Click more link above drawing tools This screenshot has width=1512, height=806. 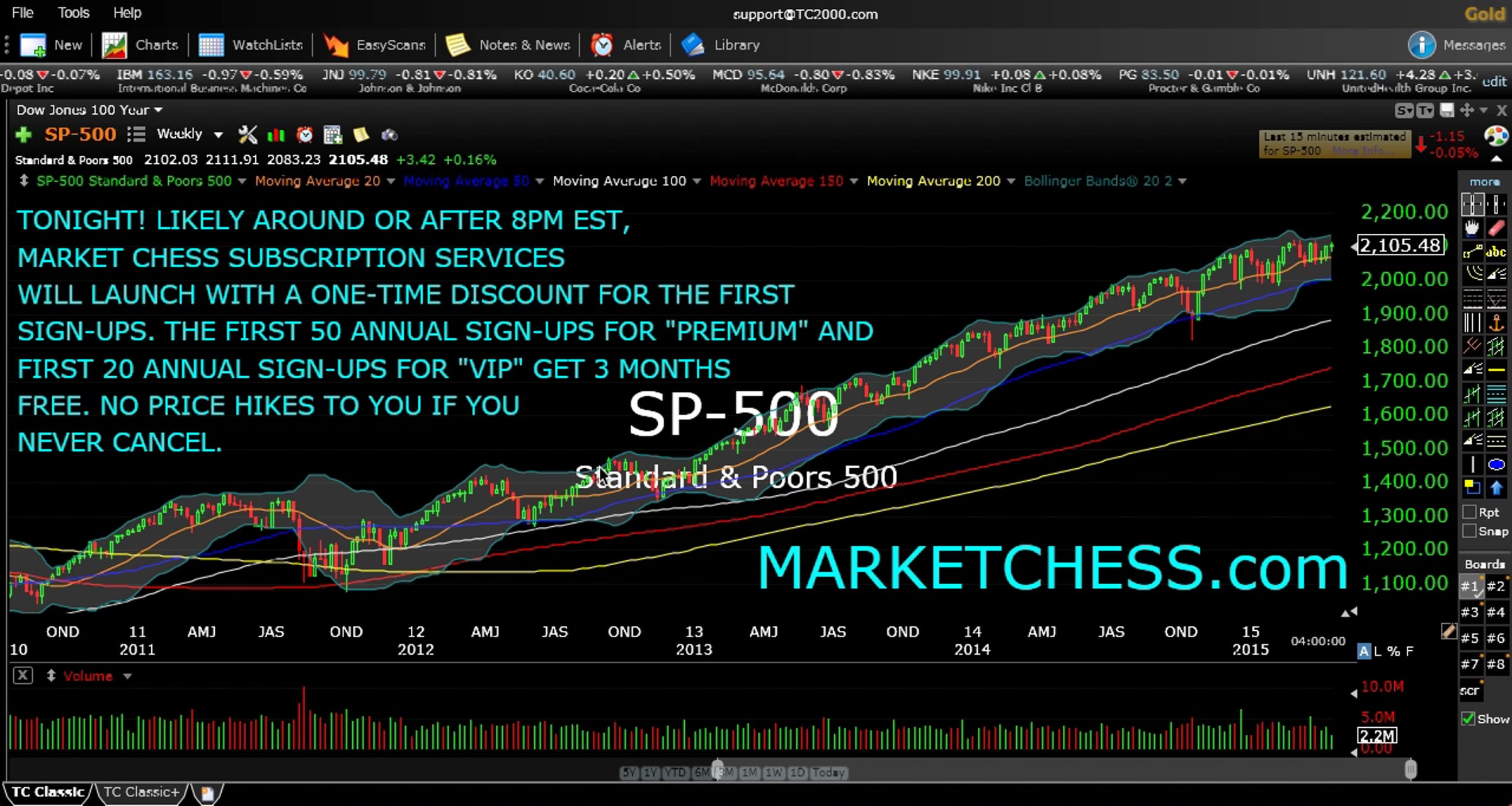1485,181
